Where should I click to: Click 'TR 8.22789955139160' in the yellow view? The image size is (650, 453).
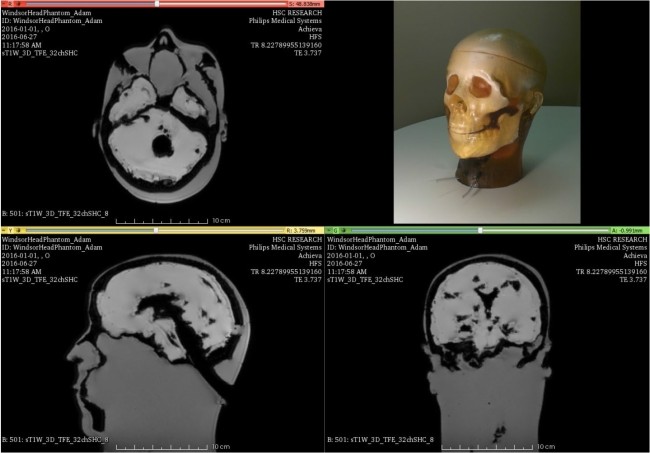tap(286, 271)
